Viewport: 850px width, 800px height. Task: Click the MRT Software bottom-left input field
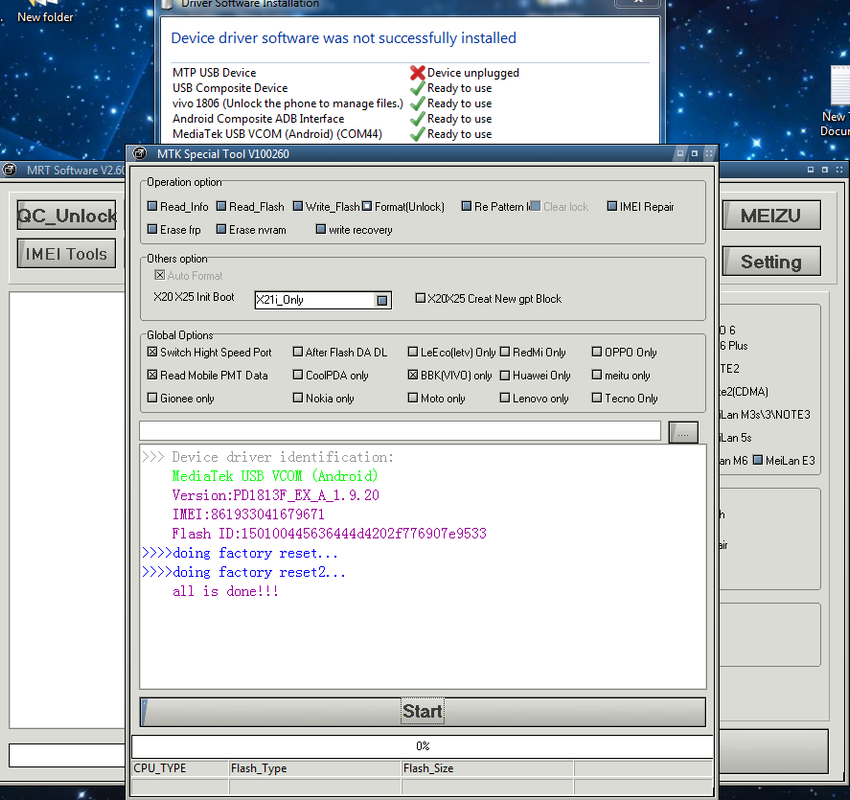point(67,754)
